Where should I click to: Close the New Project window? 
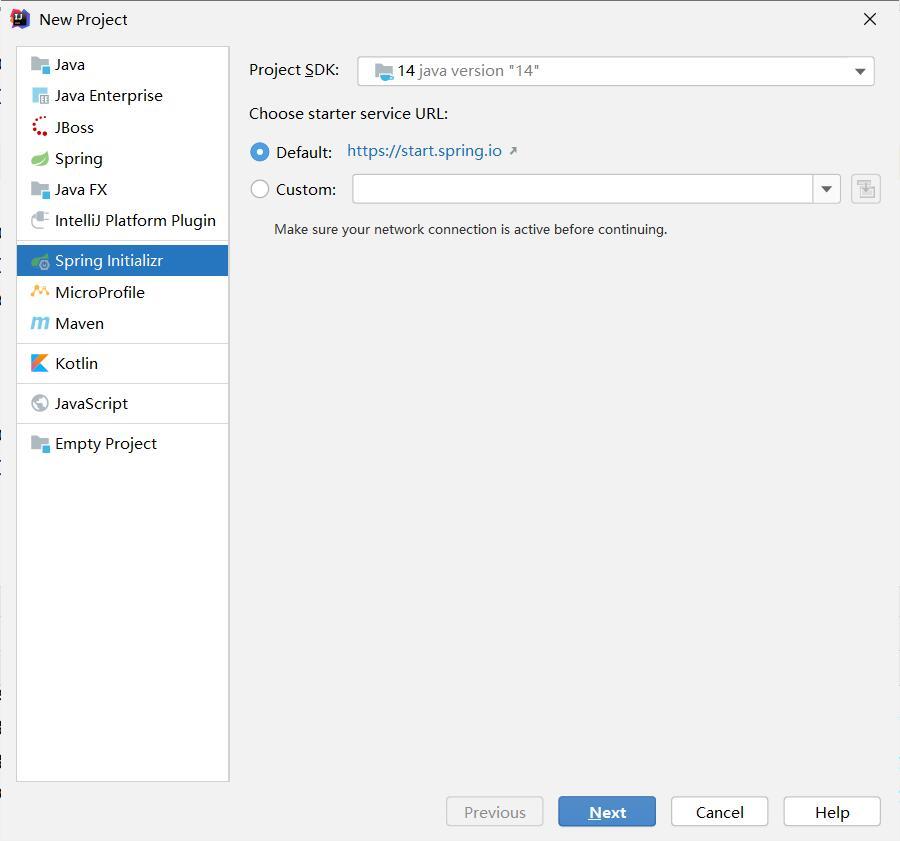[x=870, y=19]
